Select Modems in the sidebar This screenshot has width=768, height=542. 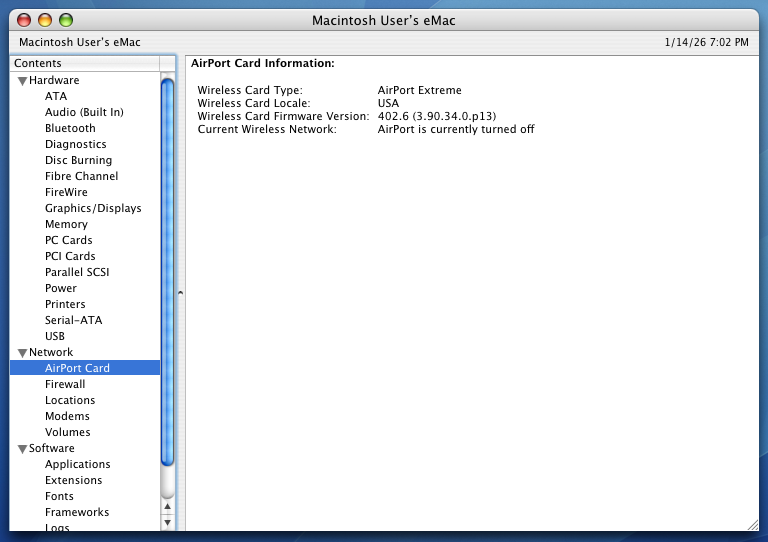click(x=67, y=416)
